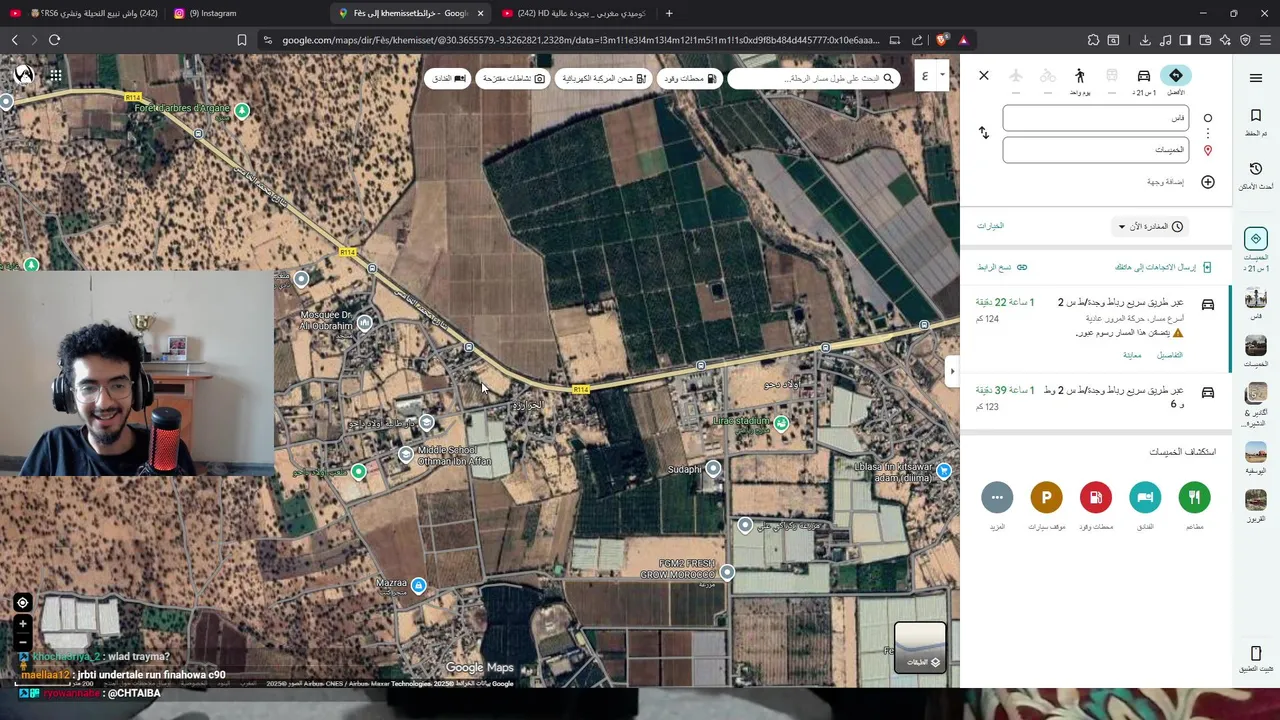Click the Brave Shields lion icon
Image resolution: width=1280 pixels, height=720 pixels.
(x=942, y=40)
